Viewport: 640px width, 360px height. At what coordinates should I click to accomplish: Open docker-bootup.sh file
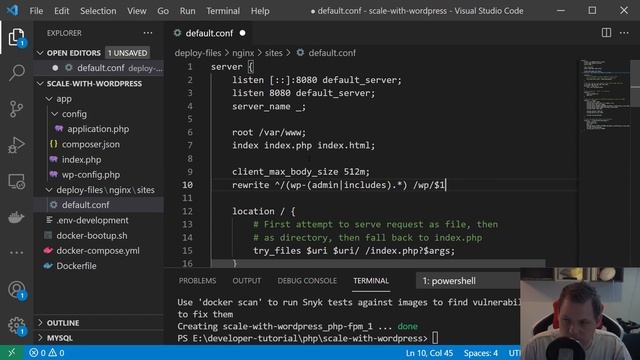point(91,236)
